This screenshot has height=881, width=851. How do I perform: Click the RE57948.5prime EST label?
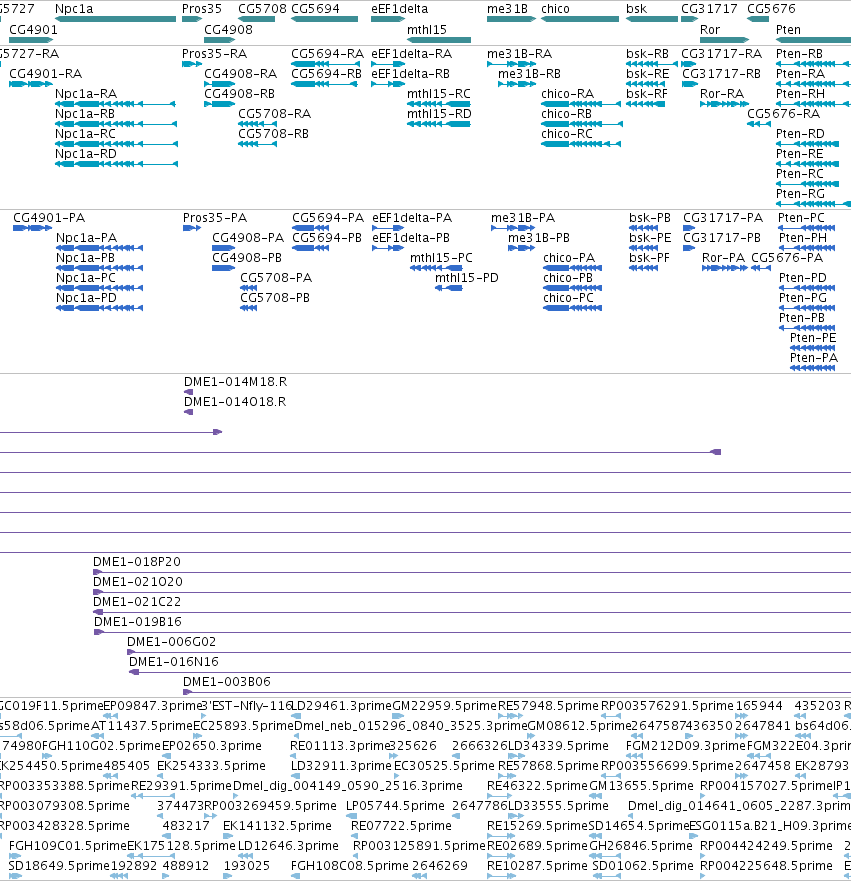click(x=548, y=706)
